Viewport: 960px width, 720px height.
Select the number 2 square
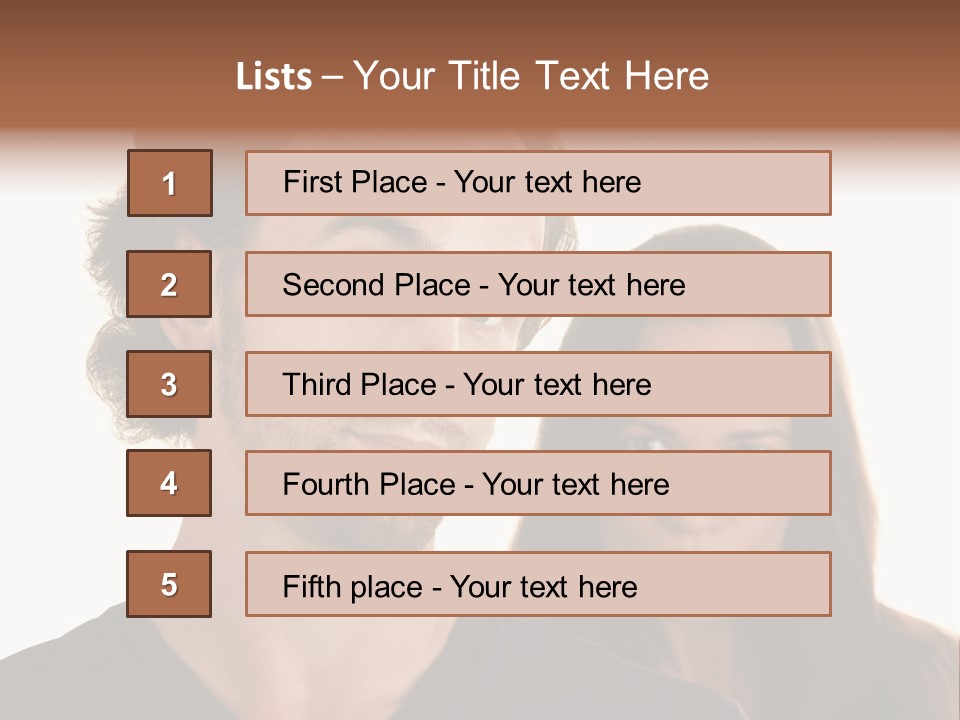point(169,284)
